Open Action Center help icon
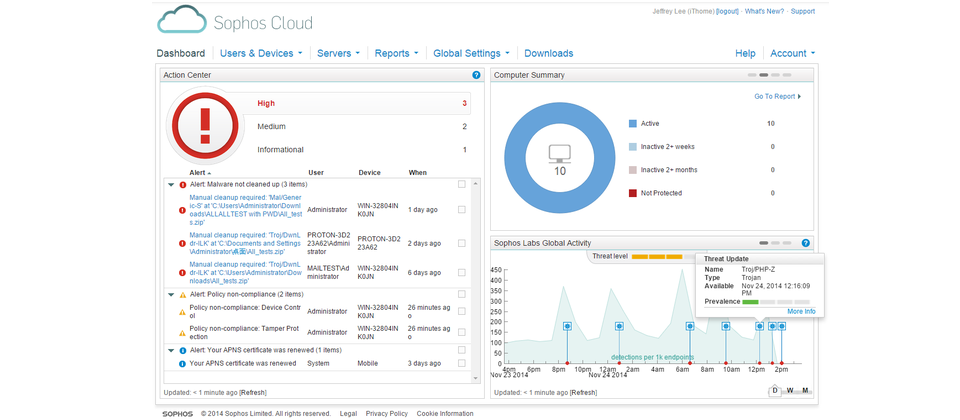 [476, 75]
